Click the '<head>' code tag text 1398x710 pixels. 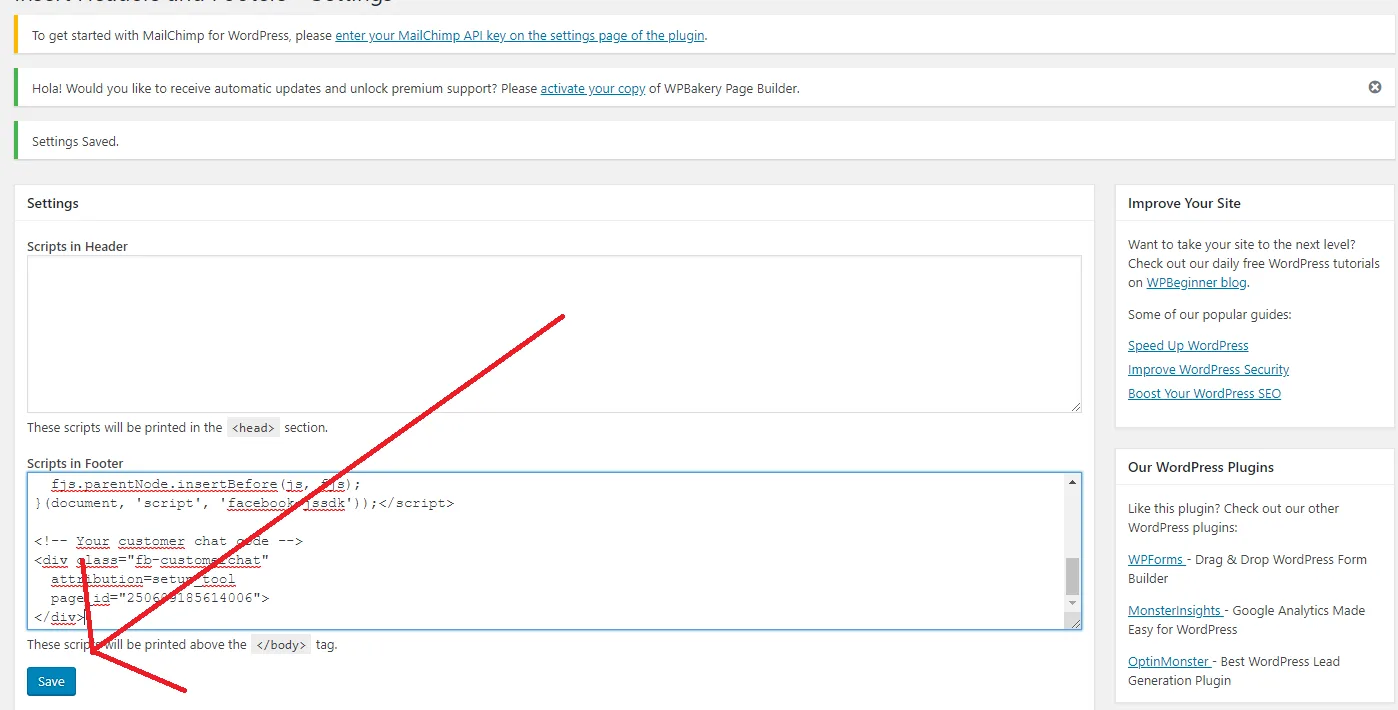coord(253,427)
